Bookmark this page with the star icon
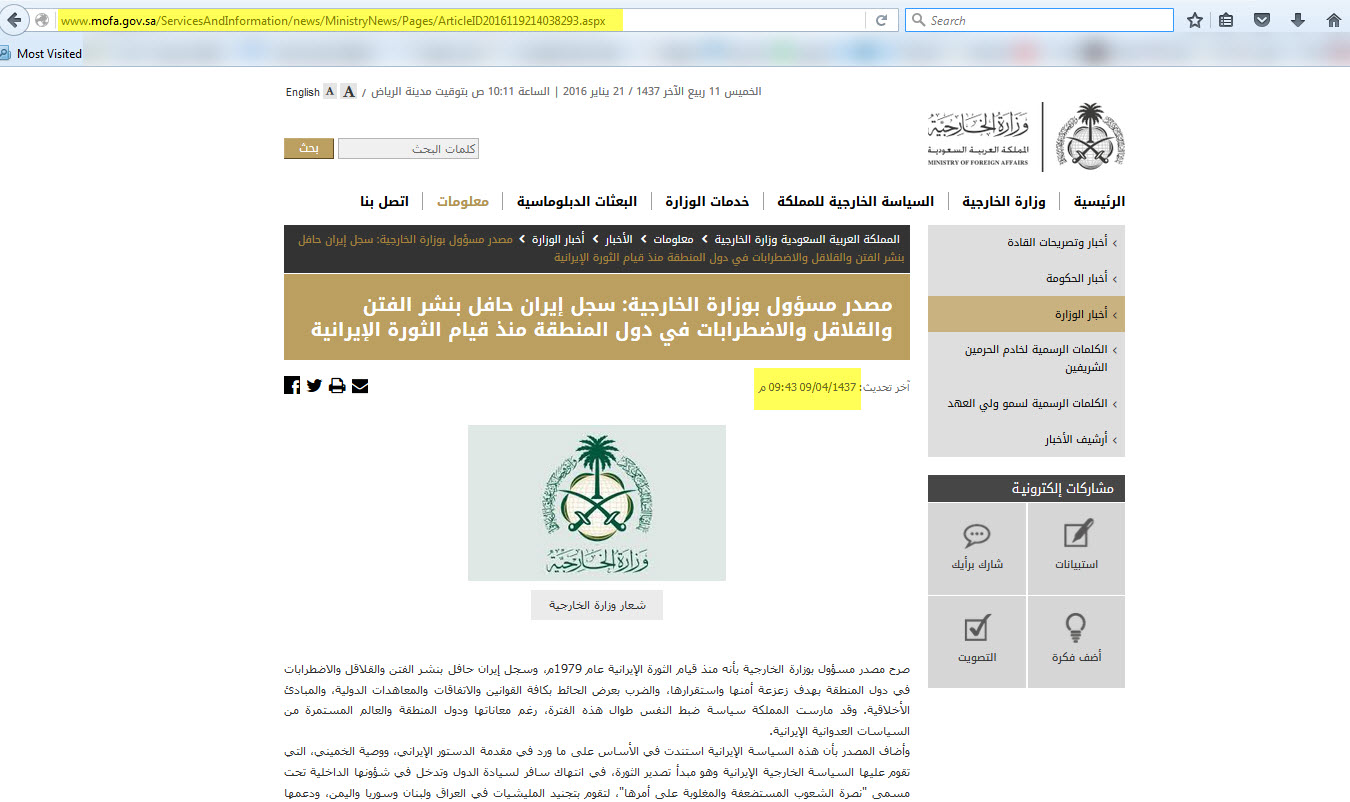Viewport: 1350px width, 802px height. 1195,20
